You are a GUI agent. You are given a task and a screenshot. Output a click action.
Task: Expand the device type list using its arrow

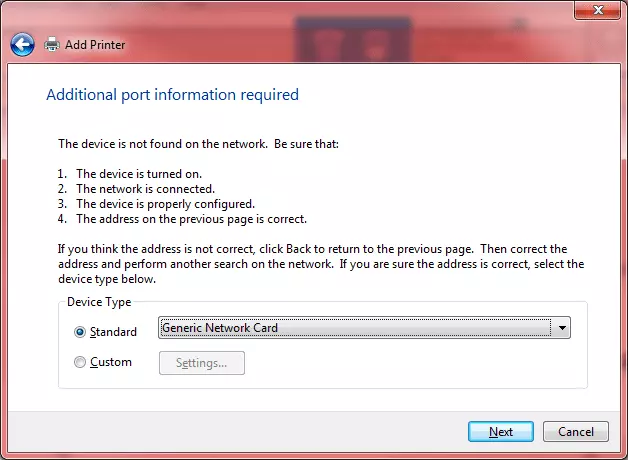click(x=562, y=328)
